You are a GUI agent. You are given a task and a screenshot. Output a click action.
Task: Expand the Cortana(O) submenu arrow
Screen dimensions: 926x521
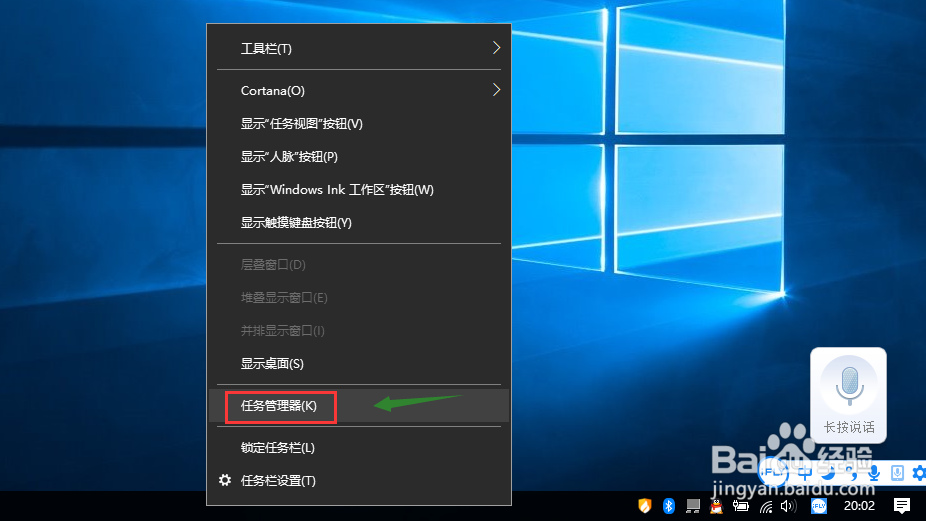(496, 90)
